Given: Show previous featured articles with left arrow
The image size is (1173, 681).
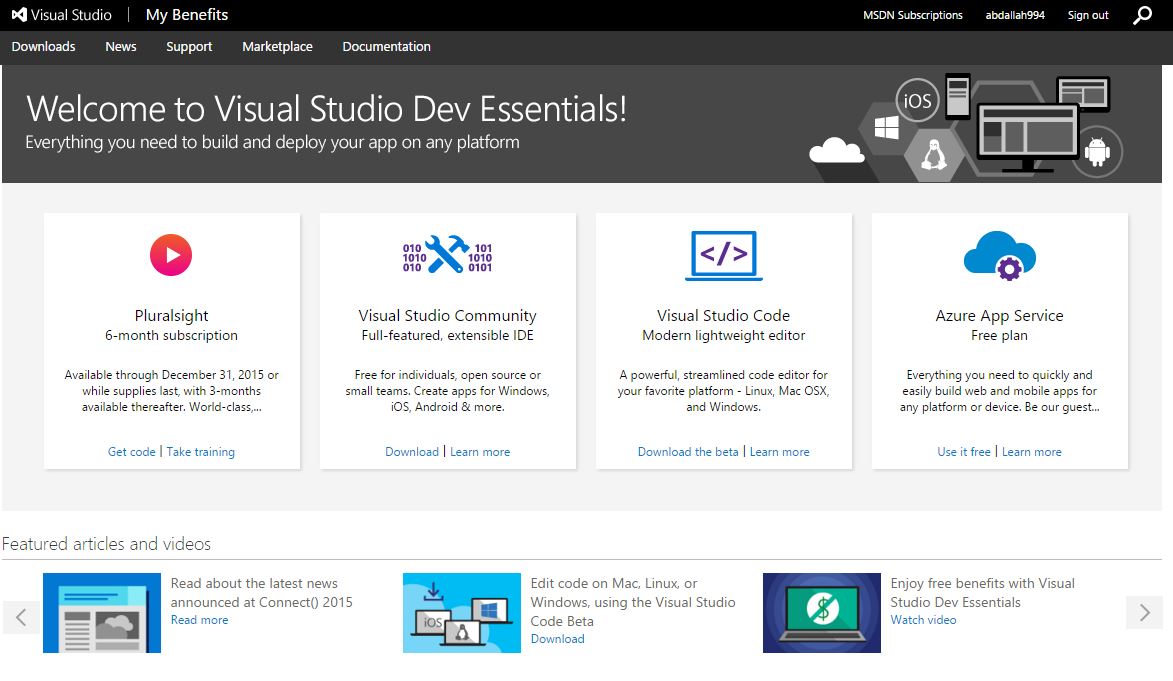Looking at the screenshot, I should click(21, 617).
